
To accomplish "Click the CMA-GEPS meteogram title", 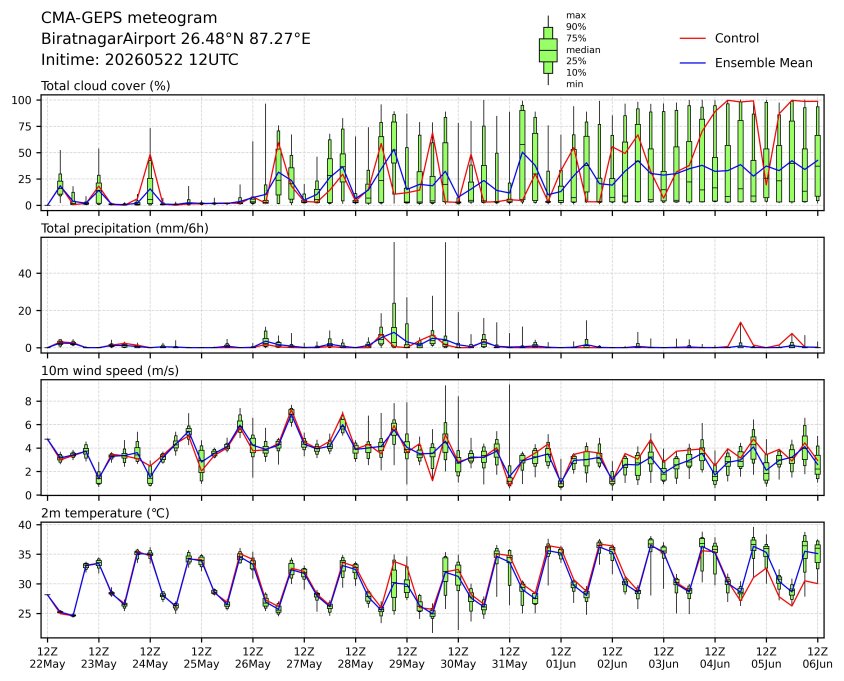I will click(x=129, y=18).
